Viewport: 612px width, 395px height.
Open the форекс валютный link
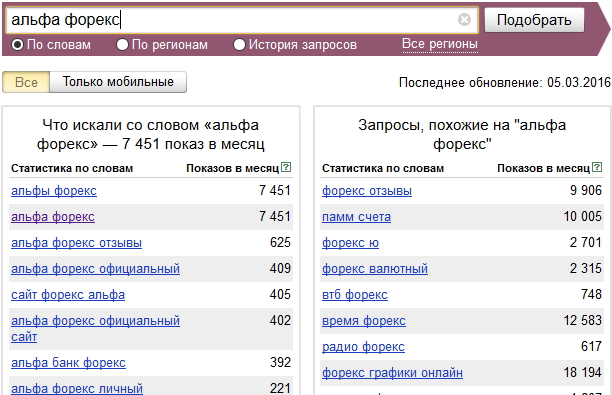click(375, 269)
